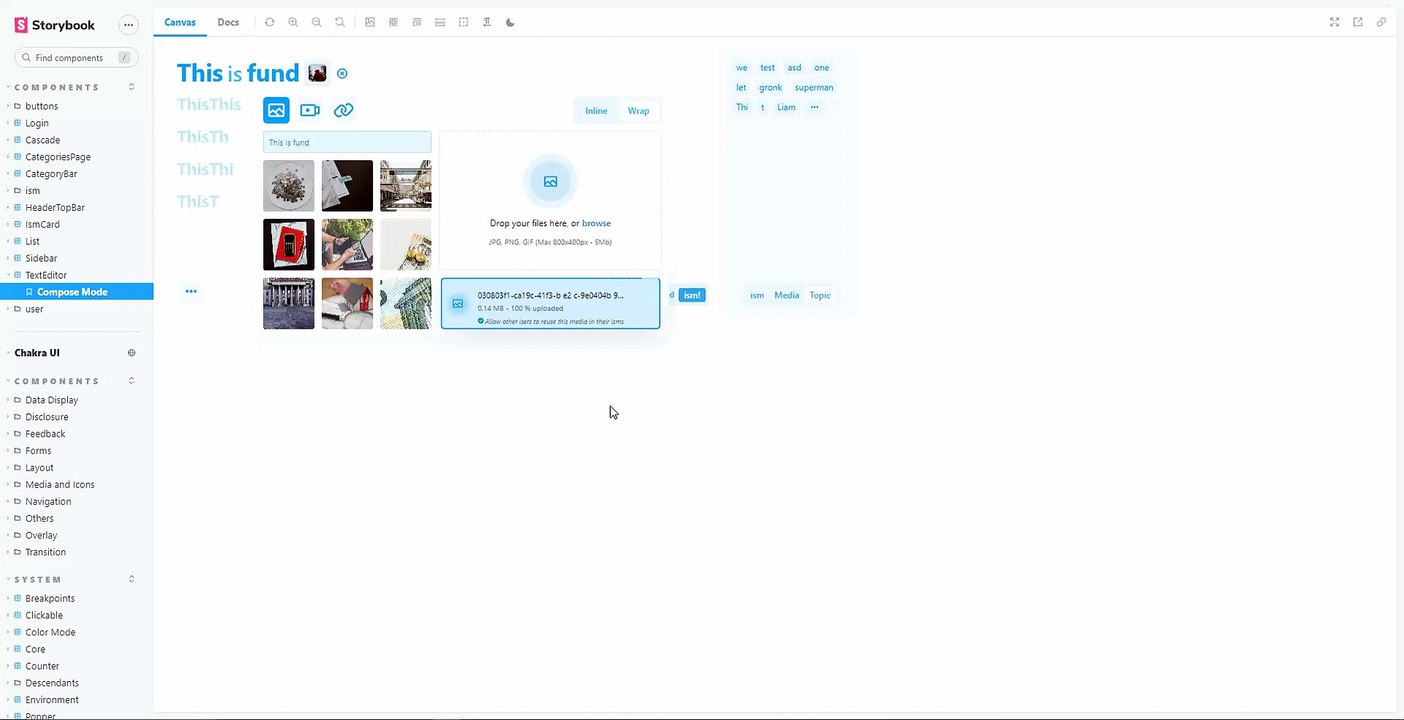Toggle the outline dashed-square icon

[x=463, y=22]
